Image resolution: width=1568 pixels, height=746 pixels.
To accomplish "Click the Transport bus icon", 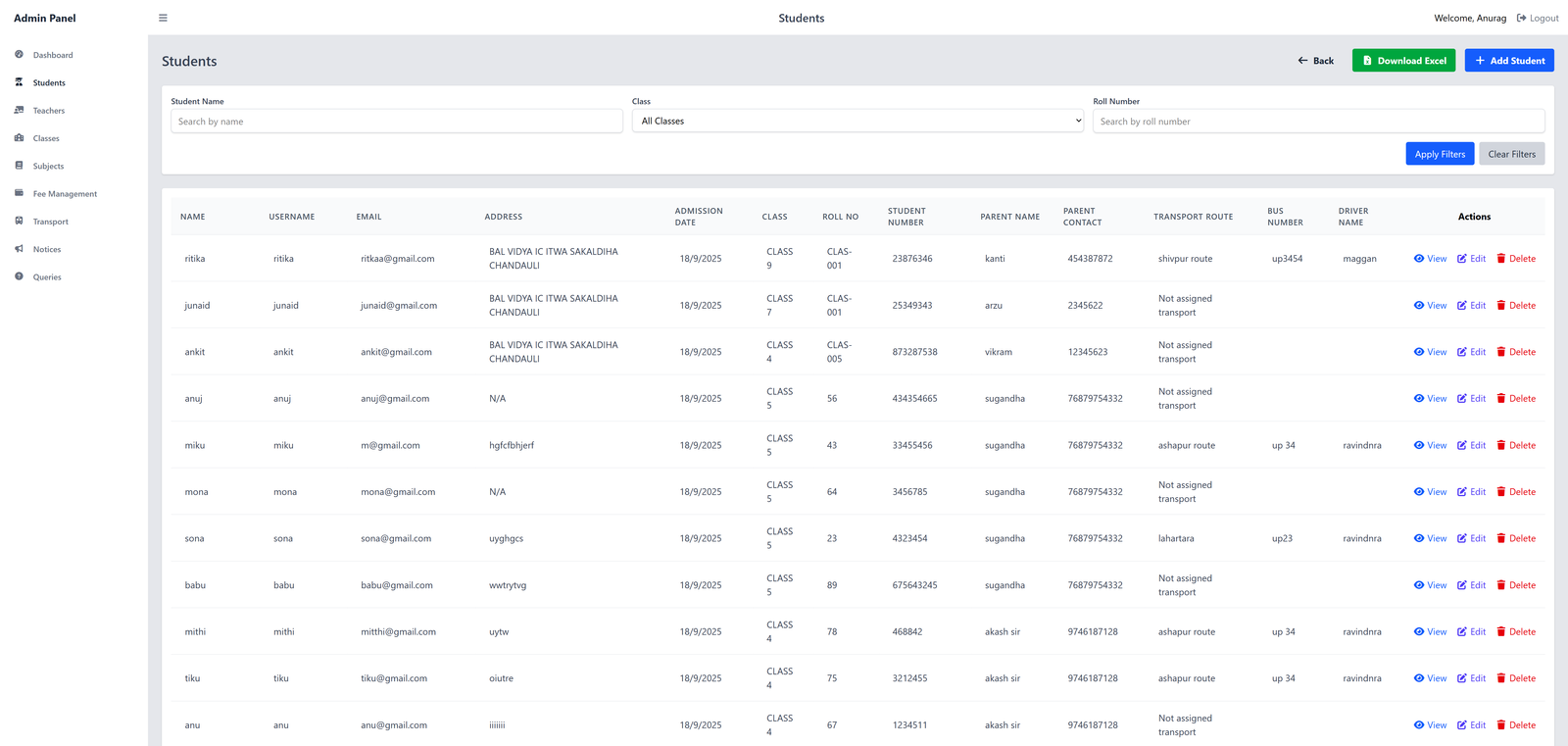I will point(19,222).
